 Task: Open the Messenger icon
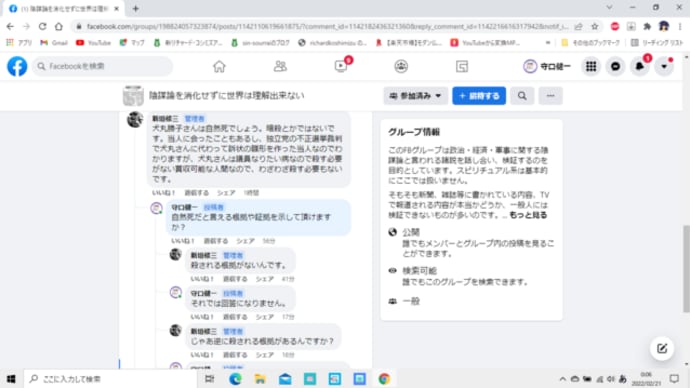pos(615,66)
